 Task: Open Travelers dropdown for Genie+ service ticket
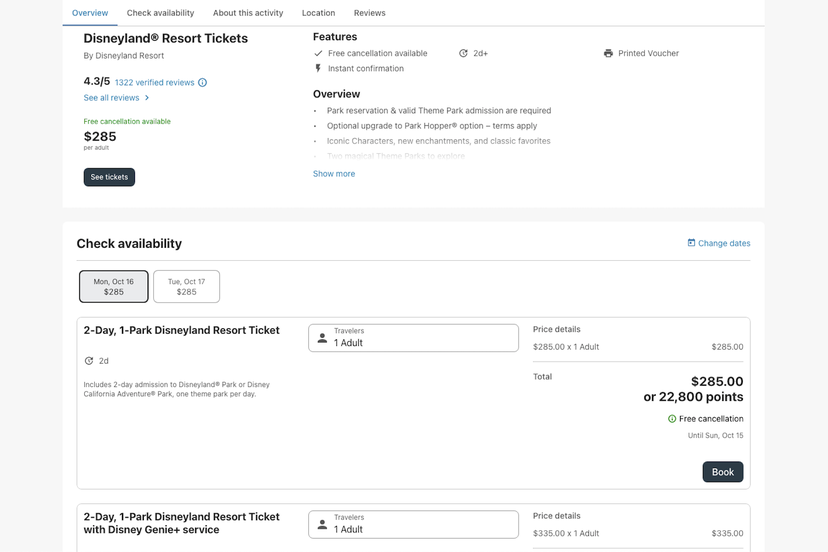pyautogui.click(x=413, y=524)
